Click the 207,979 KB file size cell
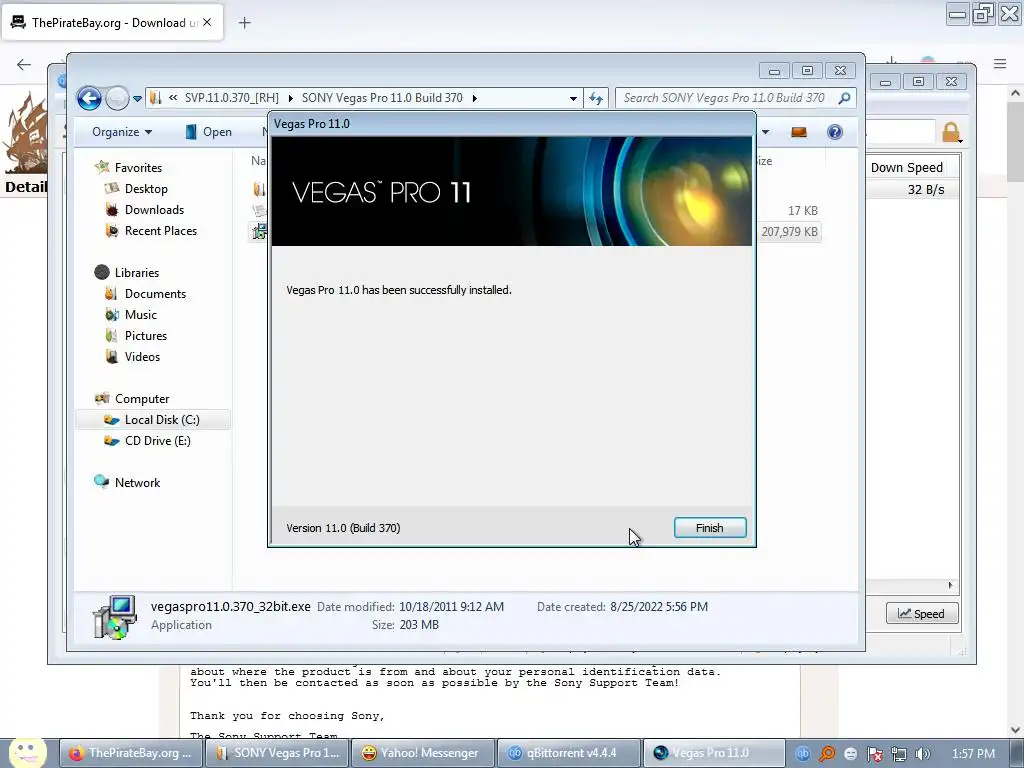The height and width of the screenshot is (768, 1024). pyautogui.click(x=789, y=232)
